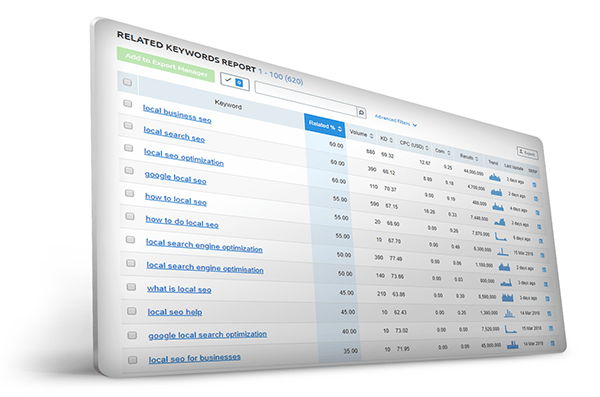The height and width of the screenshot is (397, 600).
Task: Open SERP icon for google local seo row
Action: pyautogui.click(x=539, y=227)
